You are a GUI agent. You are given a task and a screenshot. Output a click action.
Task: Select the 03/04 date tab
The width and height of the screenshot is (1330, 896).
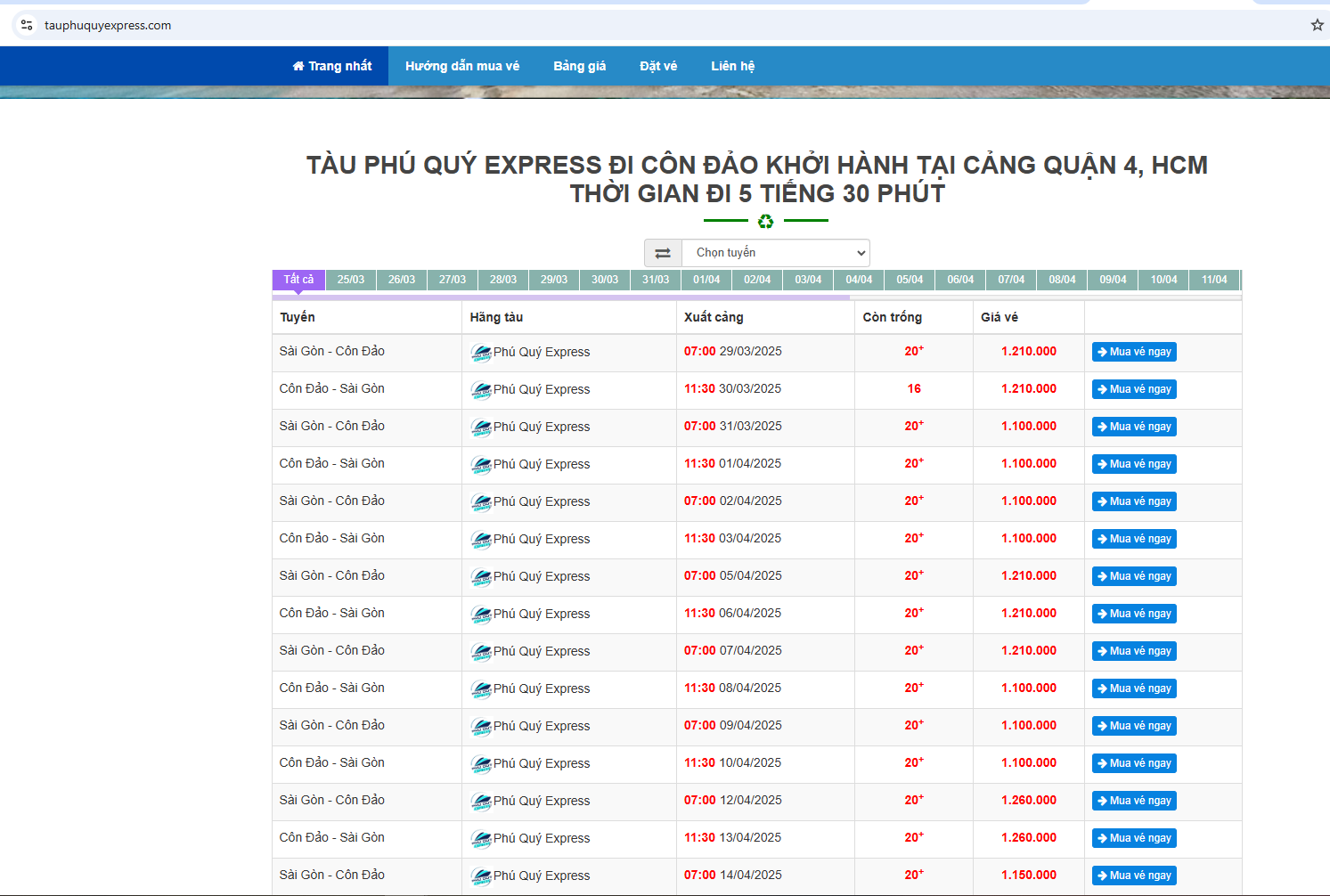(808, 280)
